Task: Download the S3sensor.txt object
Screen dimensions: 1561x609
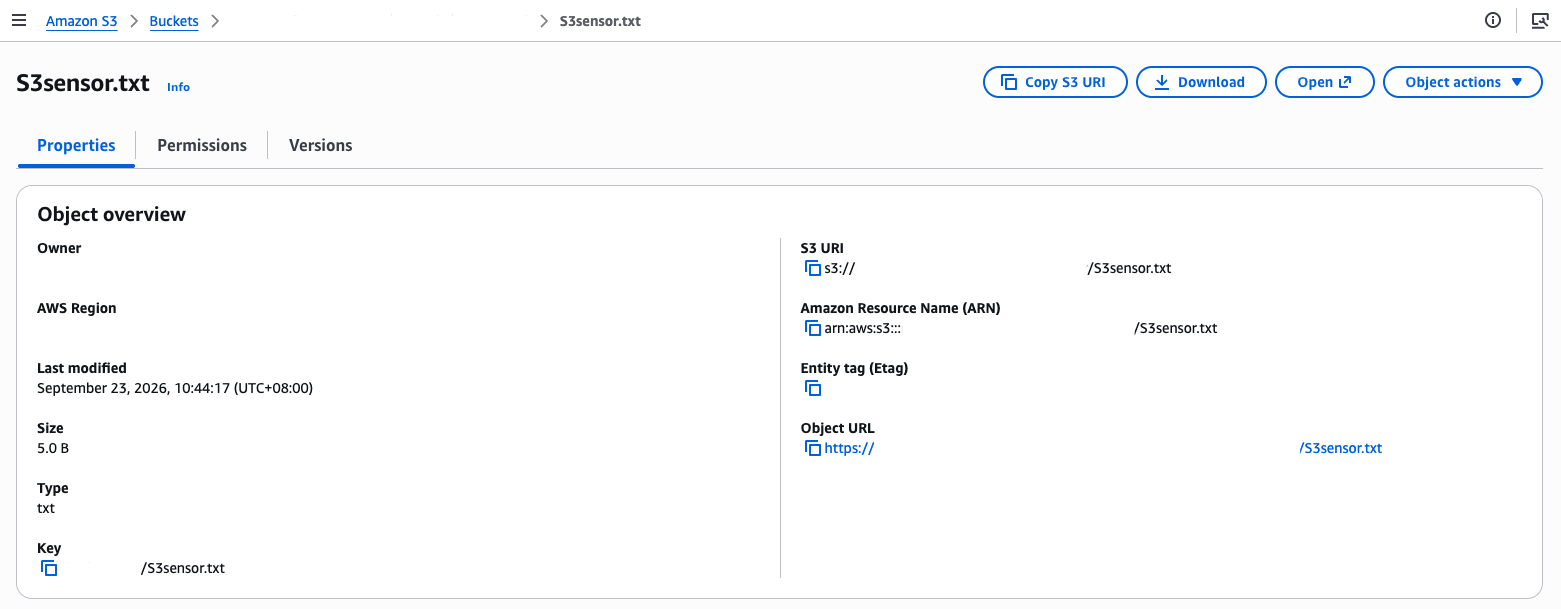Action: (x=1201, y=82)
